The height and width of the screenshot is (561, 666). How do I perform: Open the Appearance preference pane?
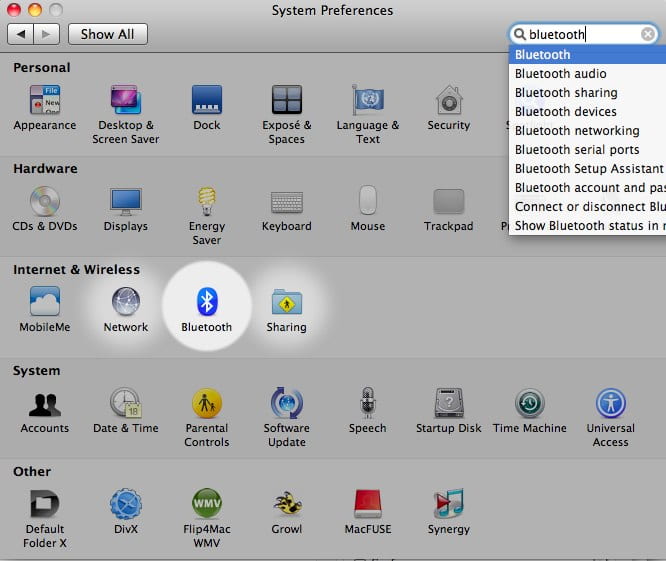point(45,108)
